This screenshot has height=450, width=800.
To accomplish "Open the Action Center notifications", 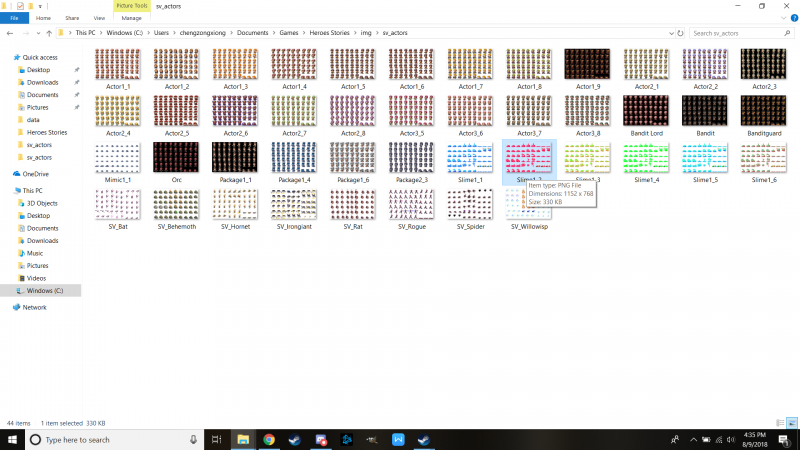I will click(784, 440).
